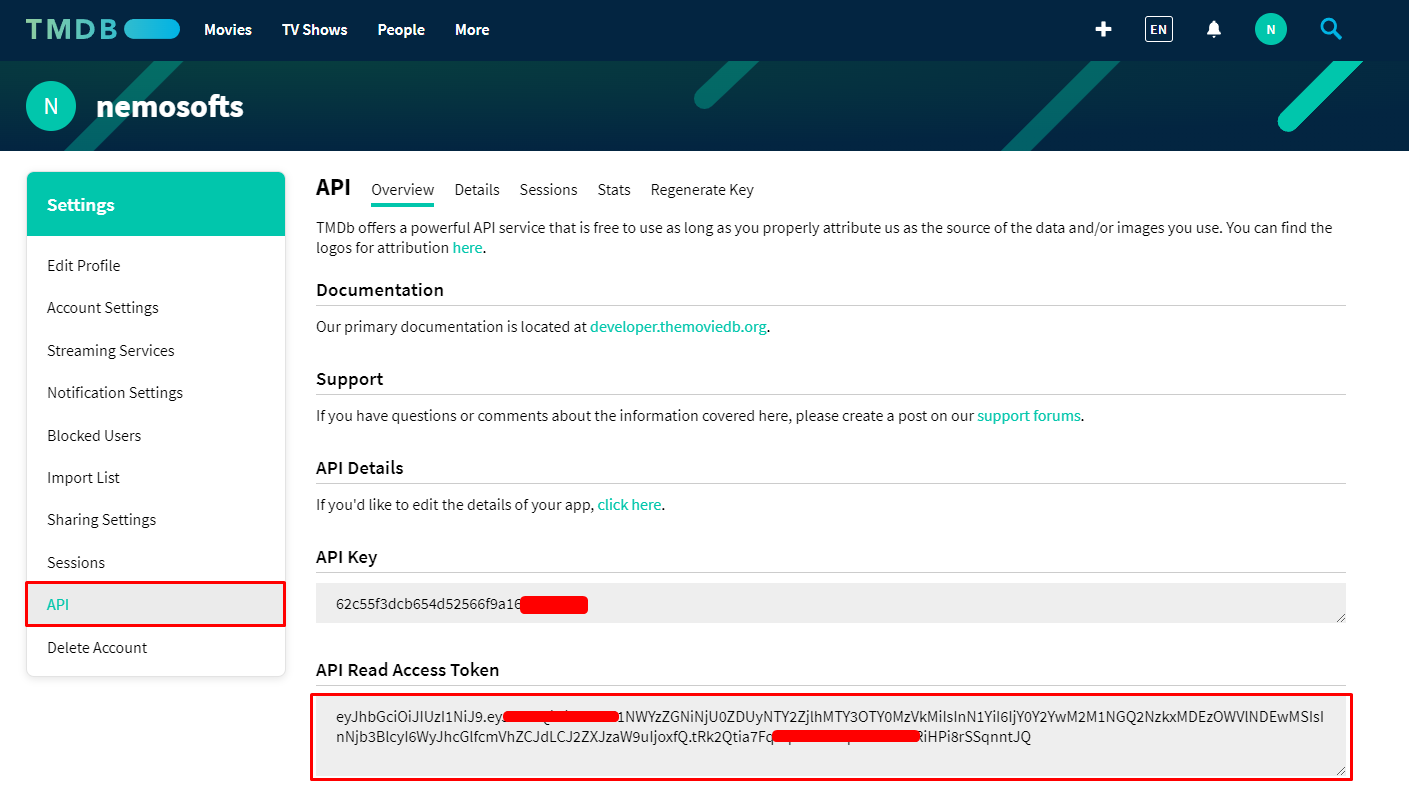Switch to the Sessions tab
This screenshot has height=793, width=1409.
tap(548, 190)
